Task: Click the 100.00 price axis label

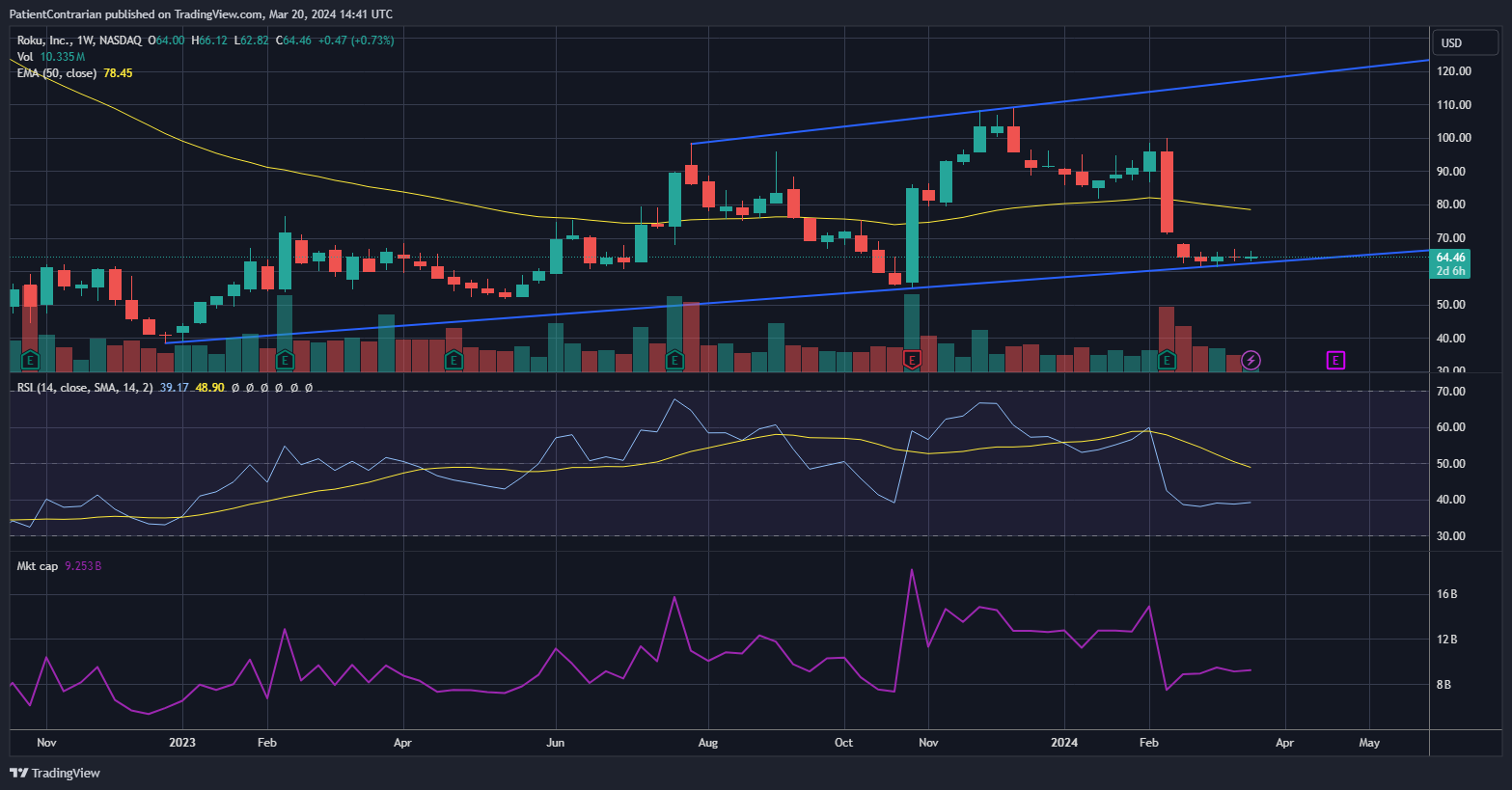Action: [1454, 138]
